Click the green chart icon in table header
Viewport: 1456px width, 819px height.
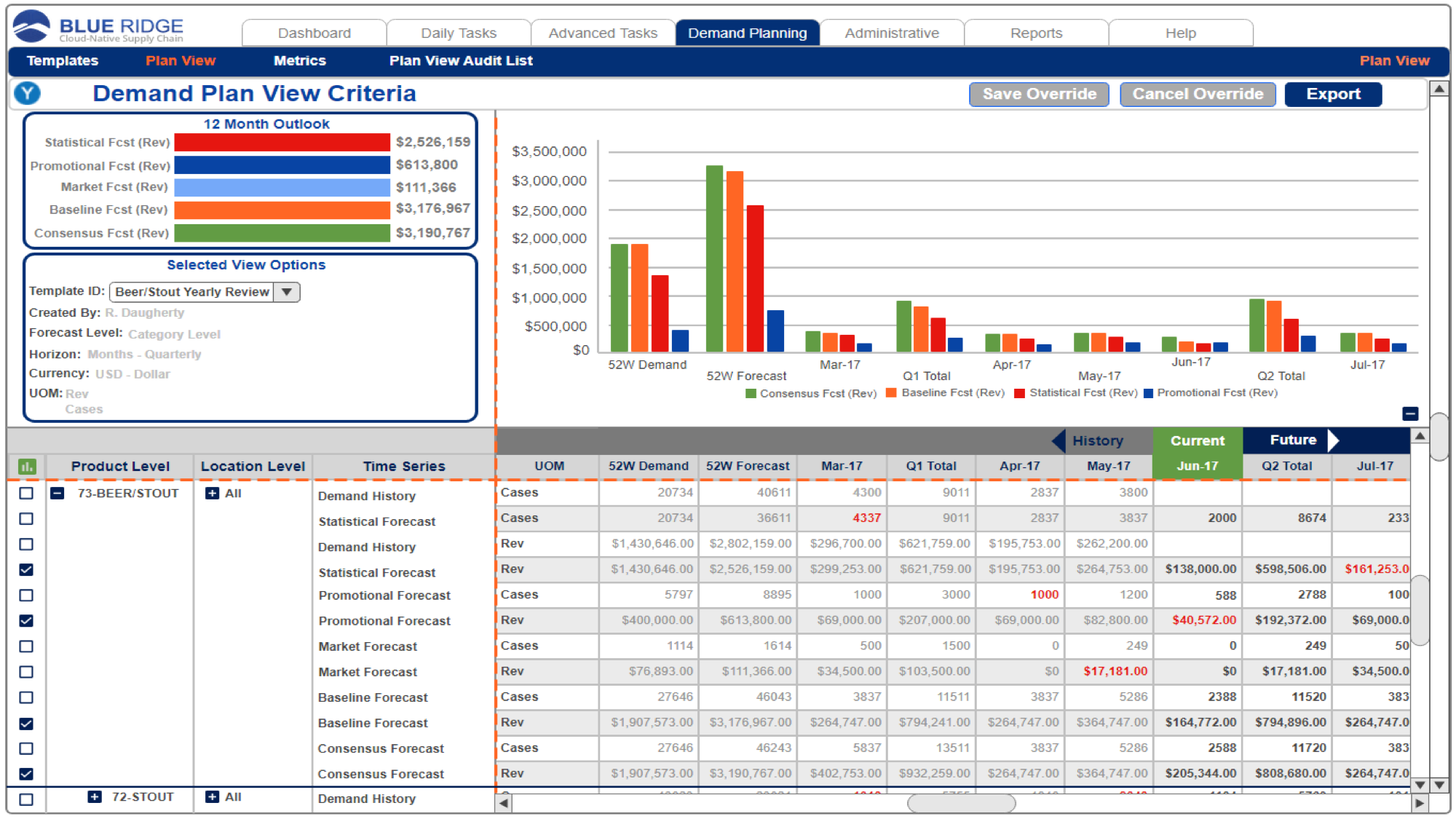27,467
